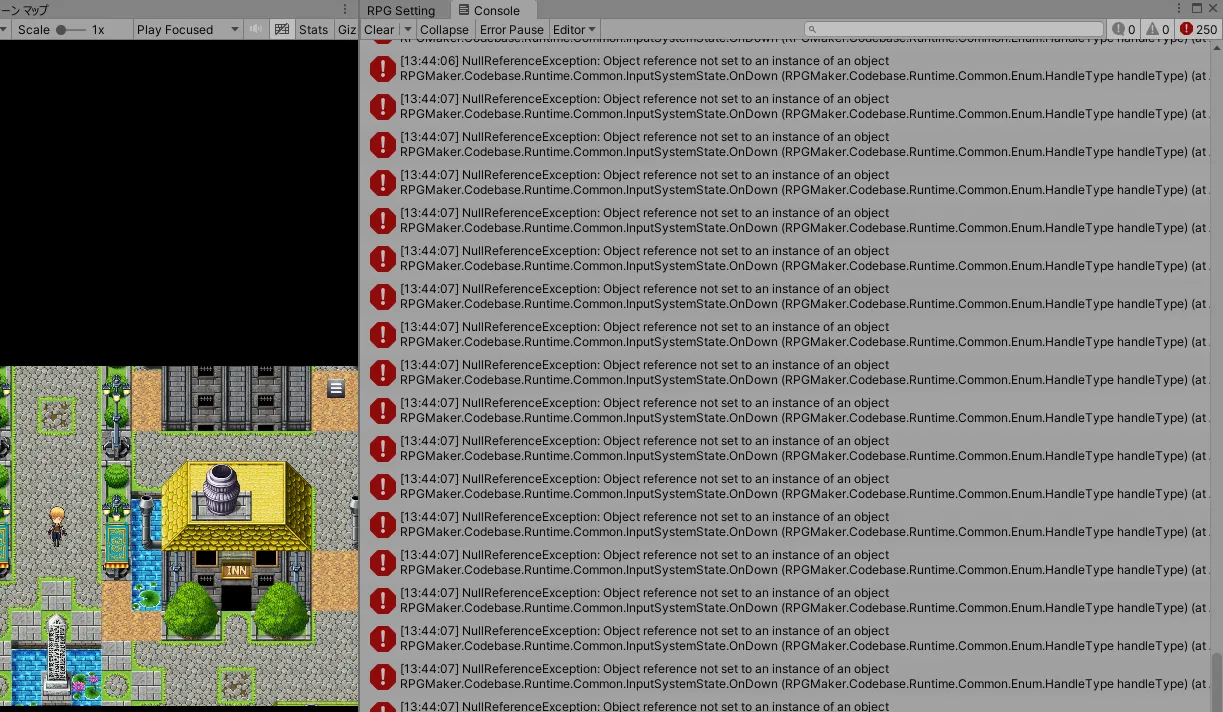Open the Play Focused dropdown

tap(187, 29)
